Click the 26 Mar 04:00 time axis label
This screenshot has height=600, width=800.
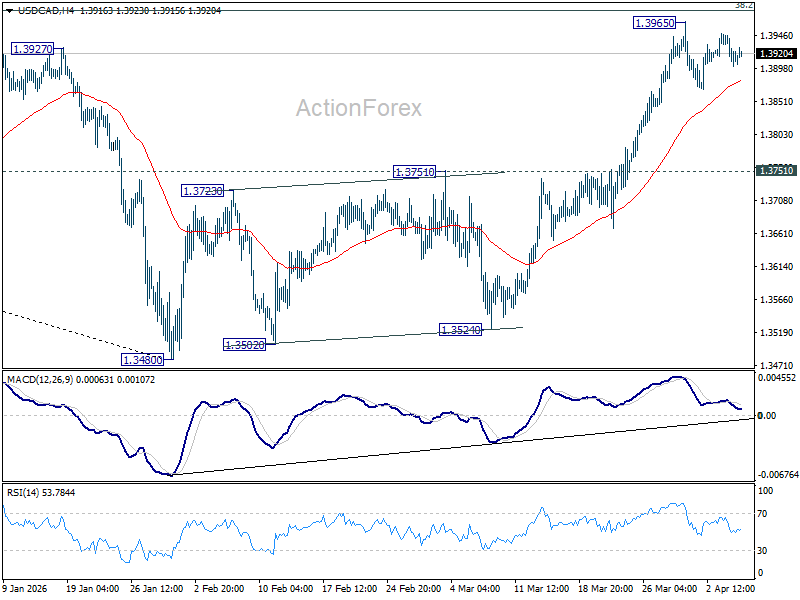click(x=669, y=588)
